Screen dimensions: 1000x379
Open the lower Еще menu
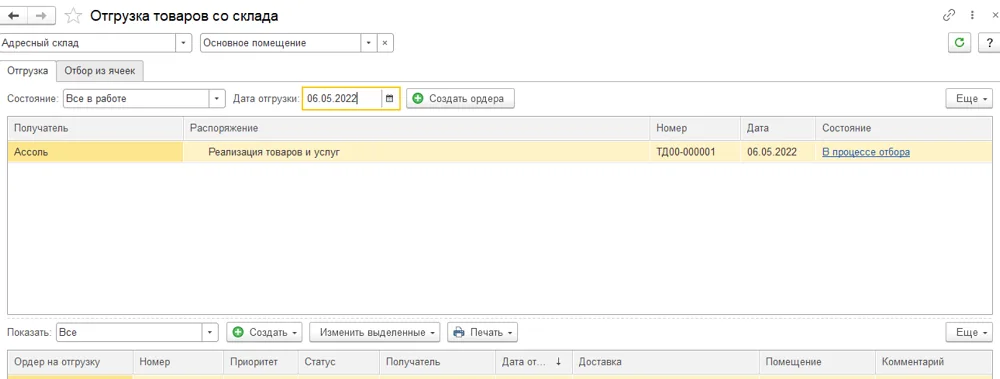tap(969, 332)
